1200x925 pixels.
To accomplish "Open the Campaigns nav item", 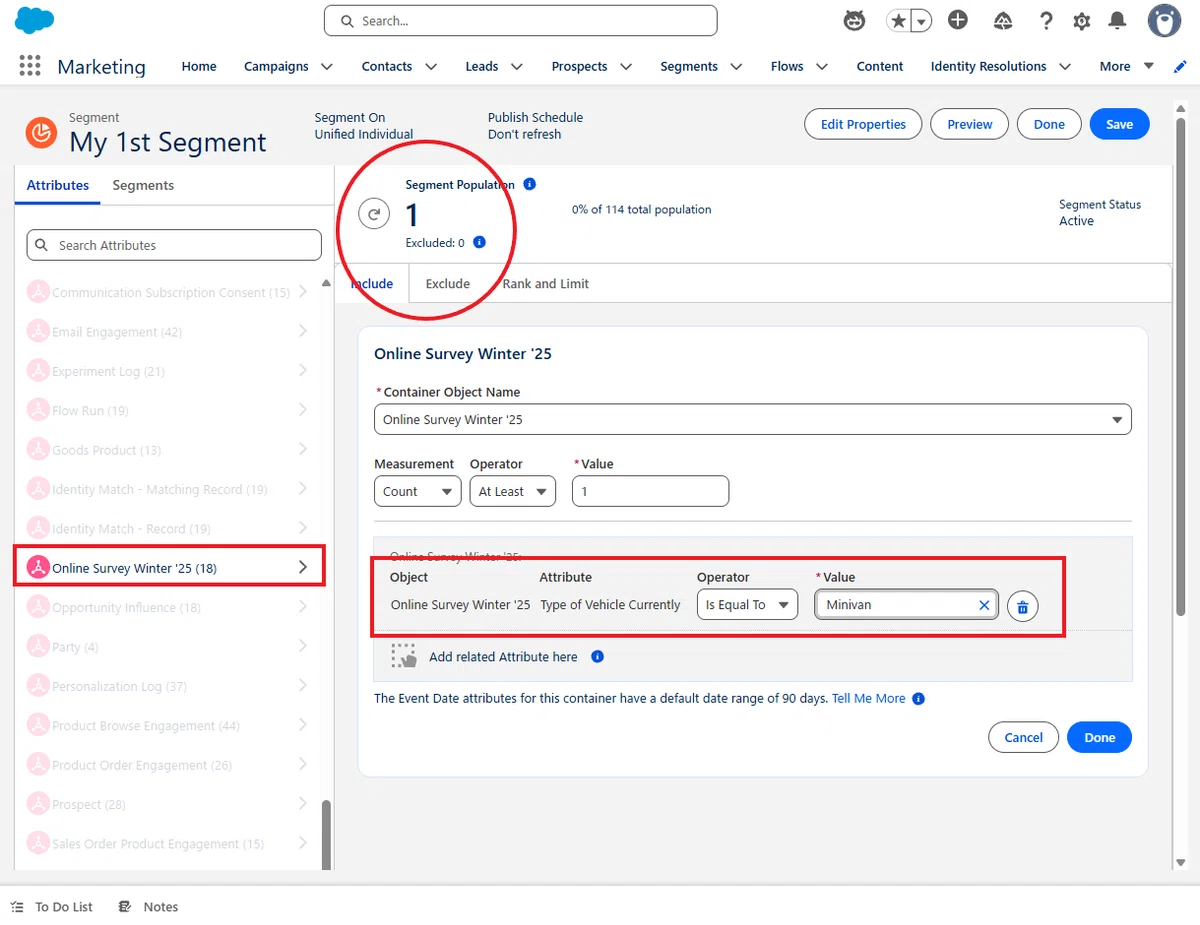I will (276, 66).
